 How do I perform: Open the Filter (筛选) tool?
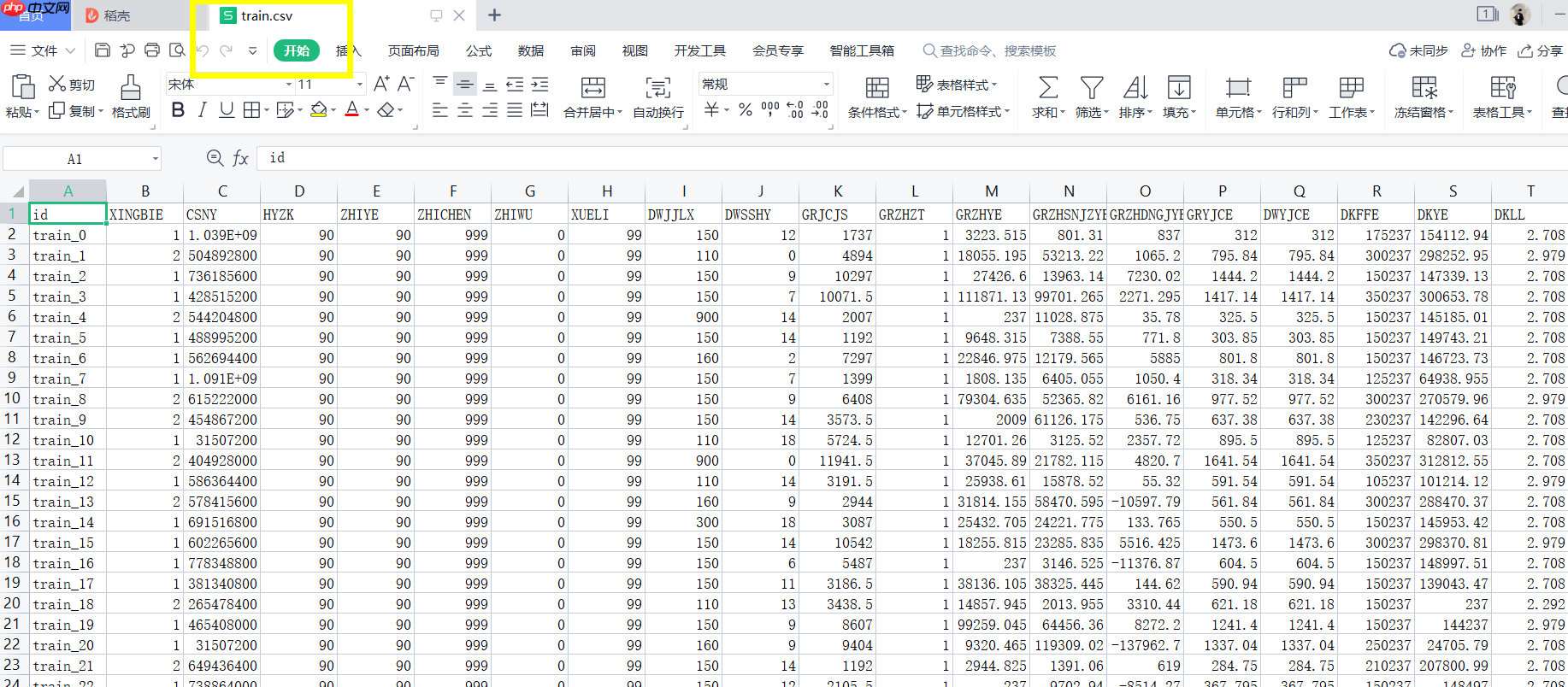point(1091,97)
